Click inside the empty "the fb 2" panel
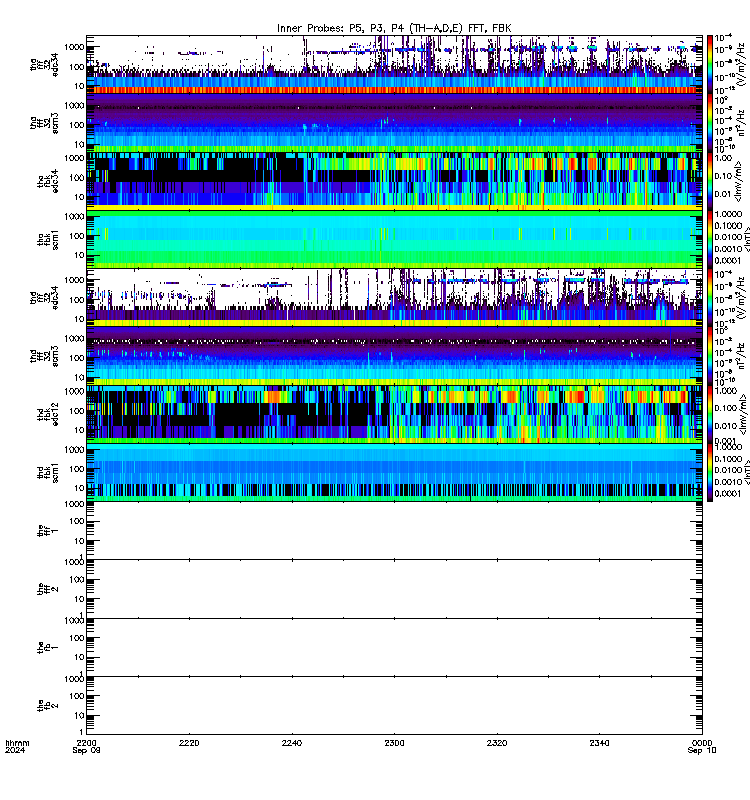Screen dimensions: 750x800 click(394, 705)
